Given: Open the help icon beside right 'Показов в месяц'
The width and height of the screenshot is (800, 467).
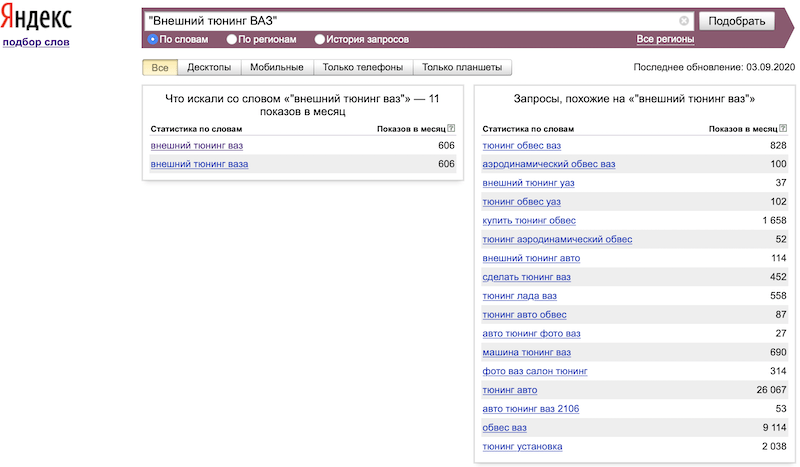Looking at the screenshot, I should 783,129.
